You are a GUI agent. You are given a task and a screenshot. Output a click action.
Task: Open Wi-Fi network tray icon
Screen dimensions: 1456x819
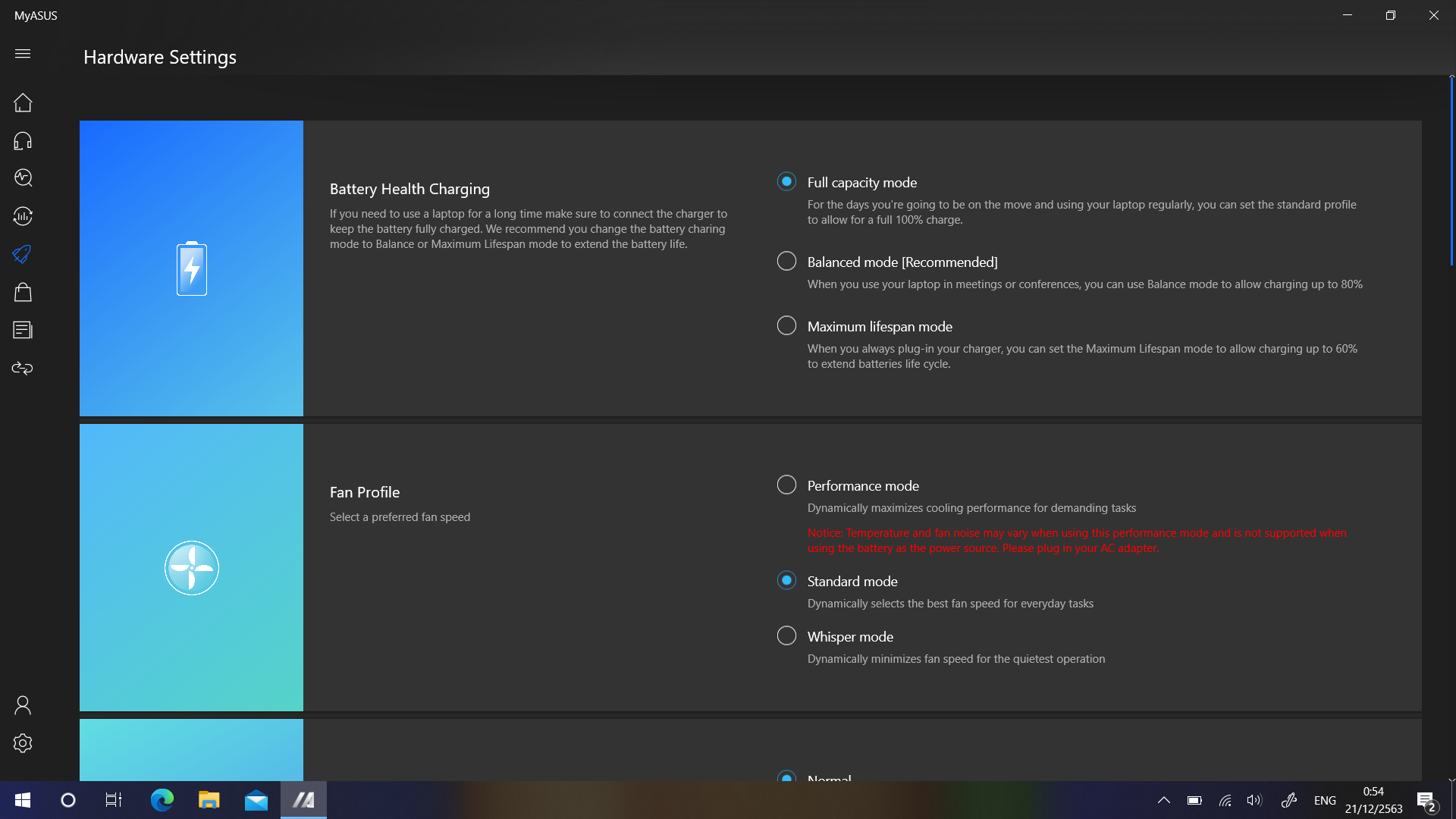1225,800
